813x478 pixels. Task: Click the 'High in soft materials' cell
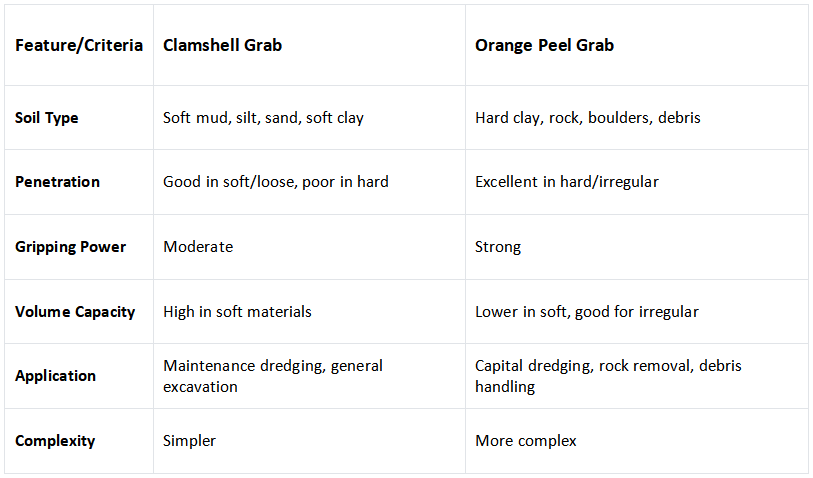309,312
